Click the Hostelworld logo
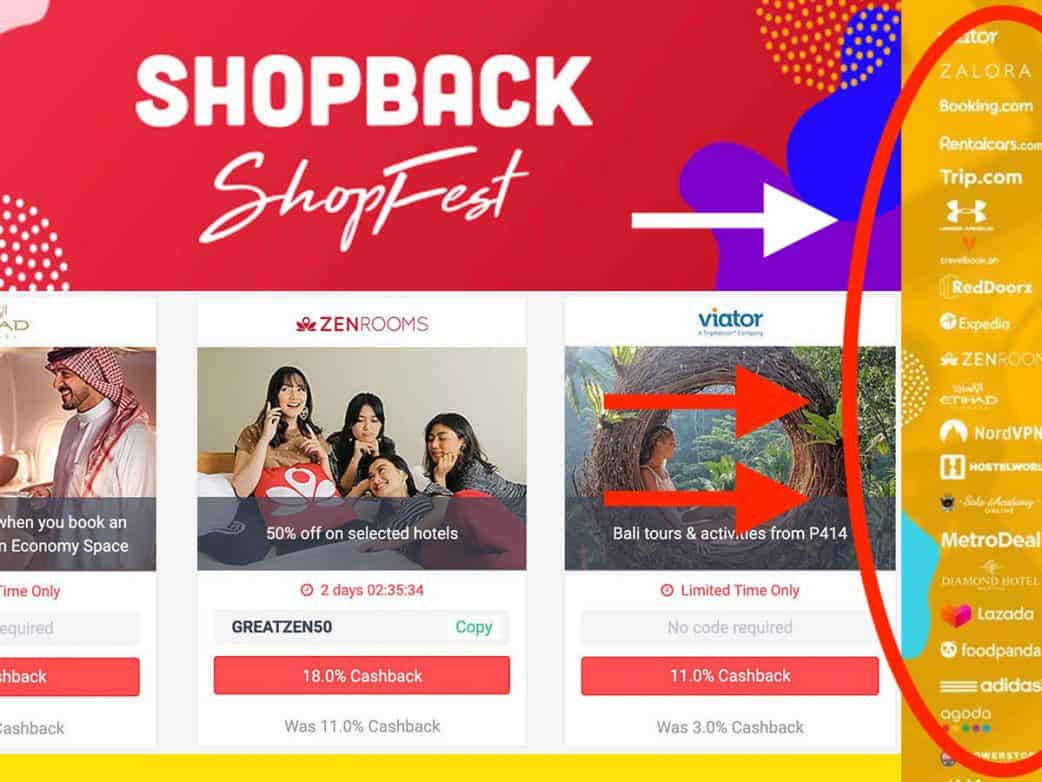Screen dimensions: 1042x782 click(990, 467)
